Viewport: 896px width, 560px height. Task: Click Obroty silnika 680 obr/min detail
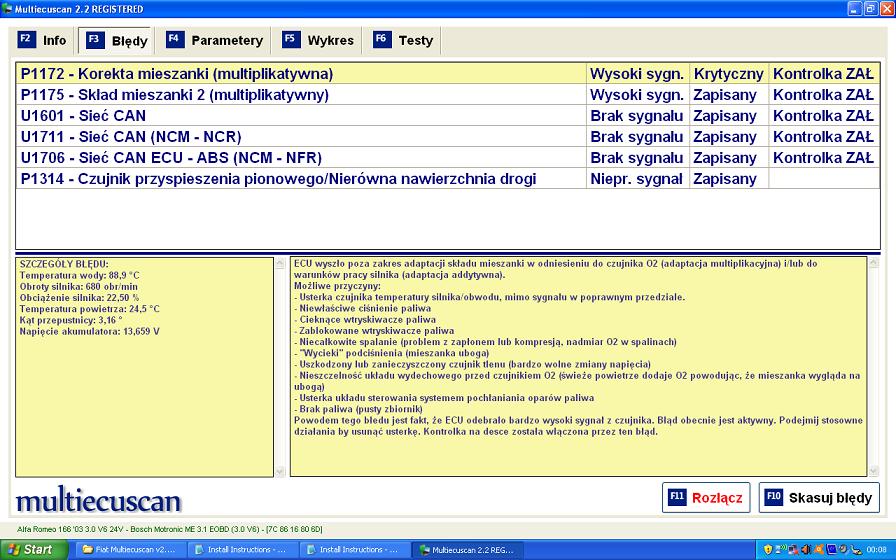click(79, 287)
